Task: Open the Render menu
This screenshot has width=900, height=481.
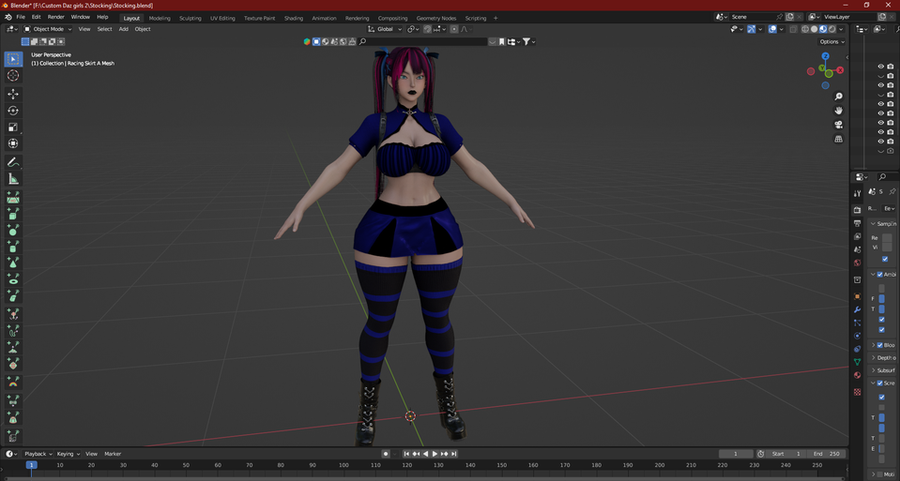Action: (x=56, y=17)
